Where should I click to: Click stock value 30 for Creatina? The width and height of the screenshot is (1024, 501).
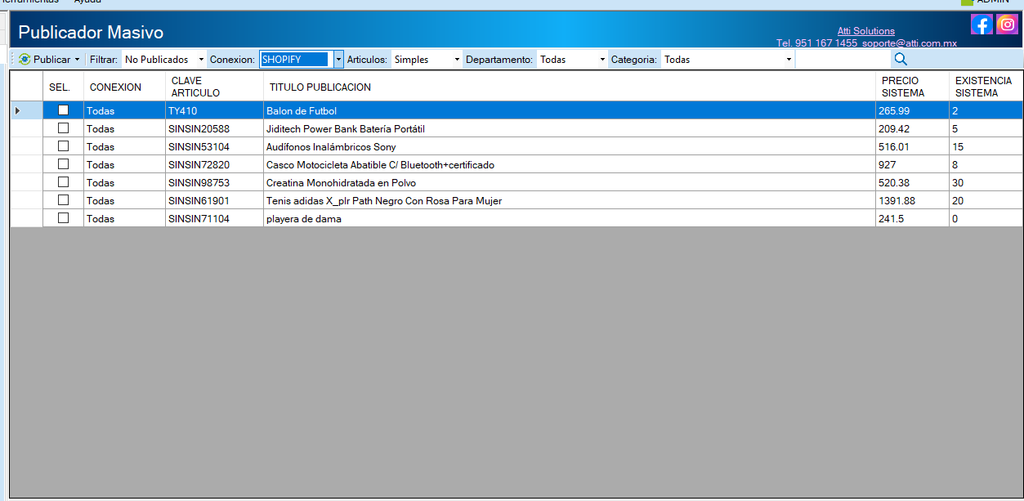pyautogui.click(x=986, y=183)
